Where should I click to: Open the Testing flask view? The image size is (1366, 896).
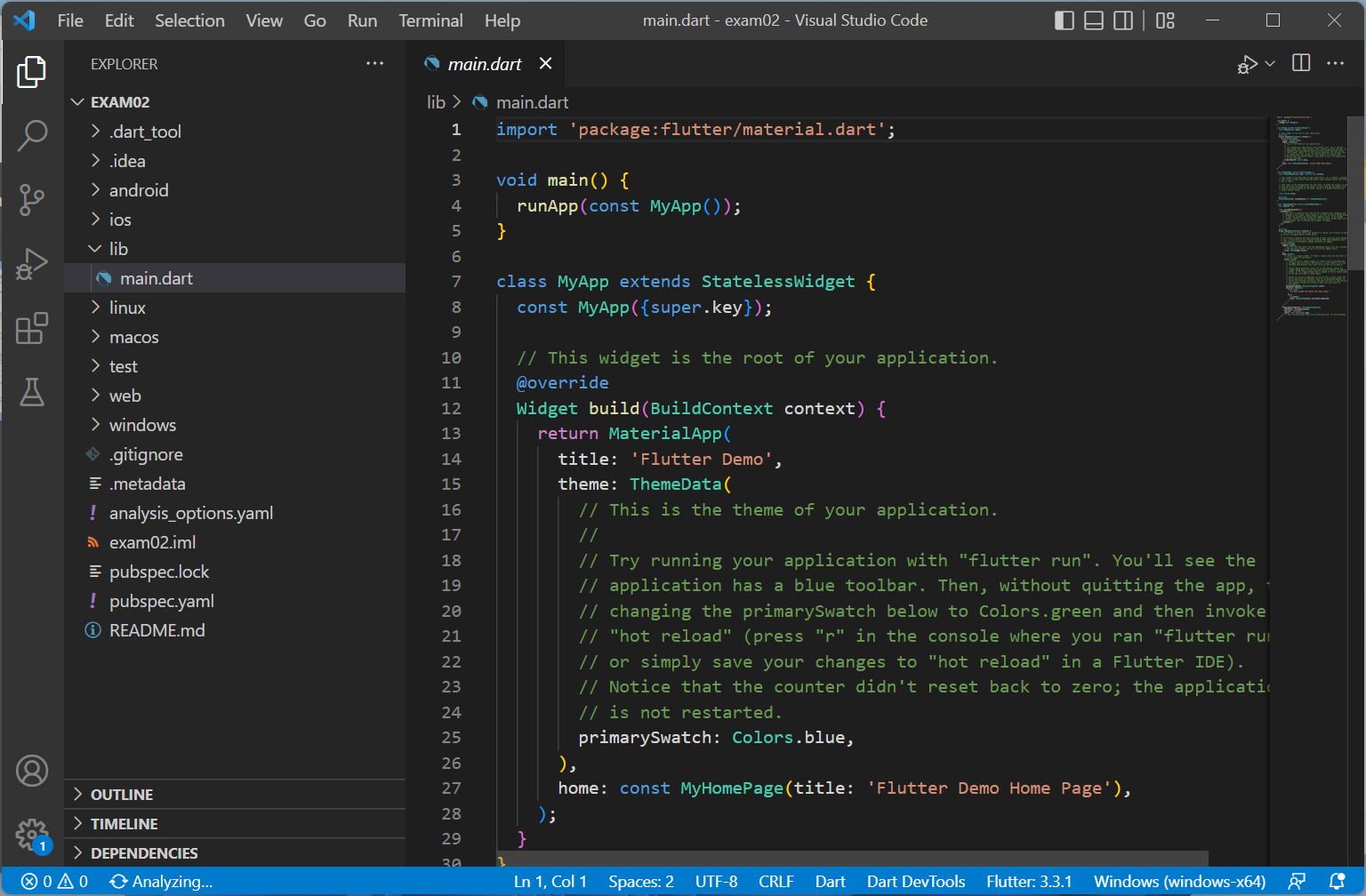[32, 392]
